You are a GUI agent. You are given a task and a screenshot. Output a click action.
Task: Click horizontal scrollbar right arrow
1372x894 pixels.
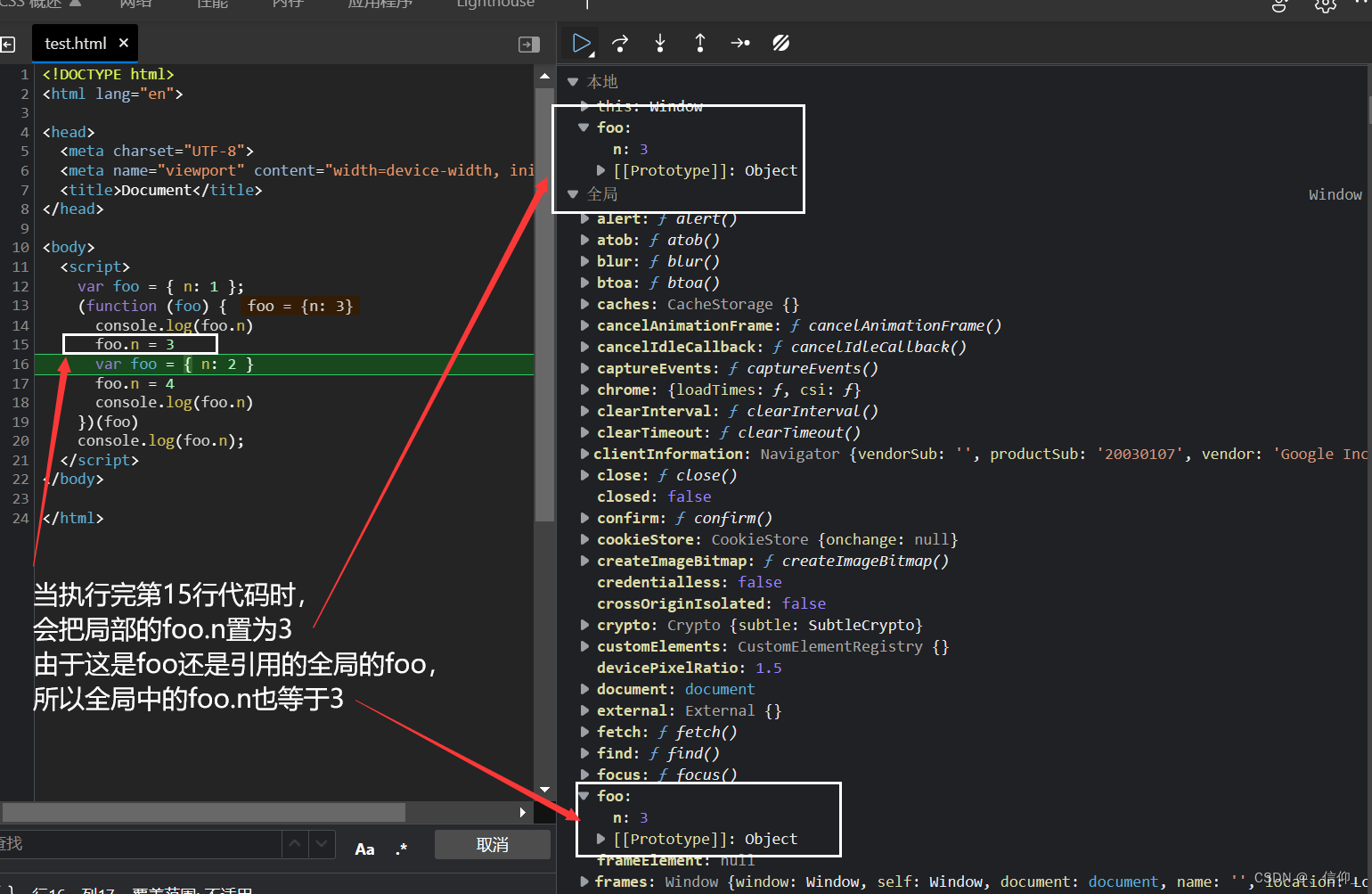click(x=523, y=812)
